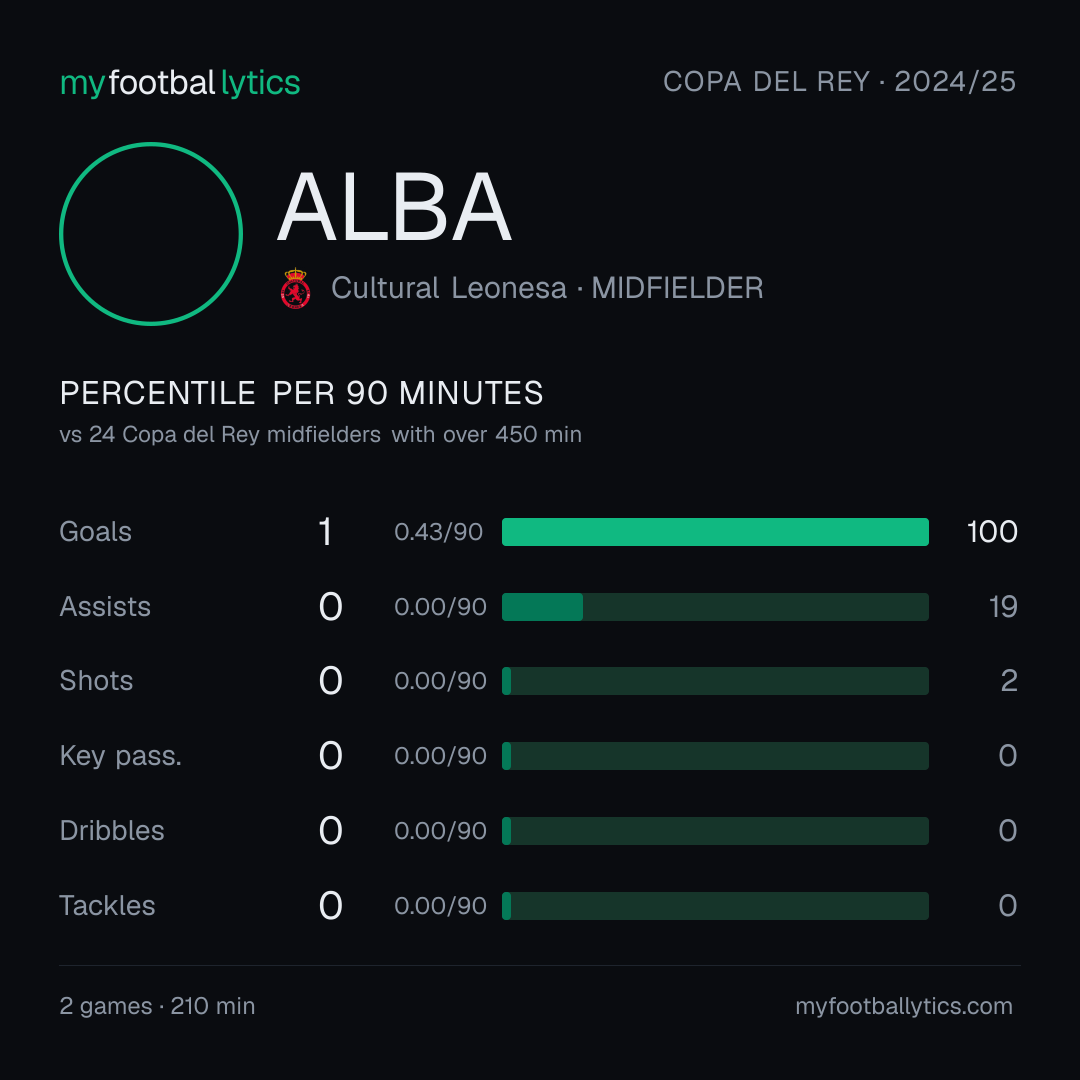
Task: Click the 2 games 210 min footer text
Action: pyautogui.click(x=157, y=1006)
